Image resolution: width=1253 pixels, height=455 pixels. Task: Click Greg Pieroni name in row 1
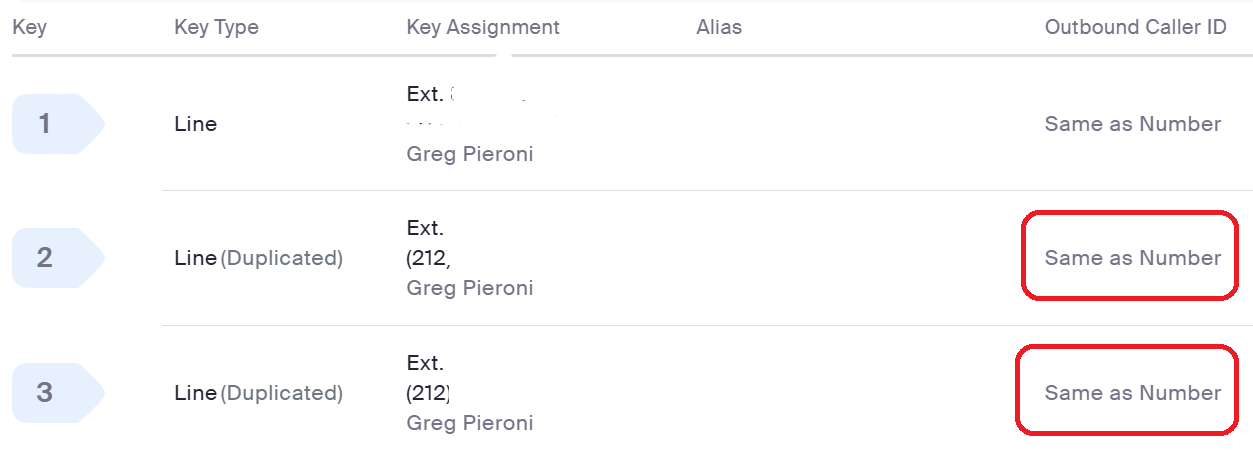point(469,154)
